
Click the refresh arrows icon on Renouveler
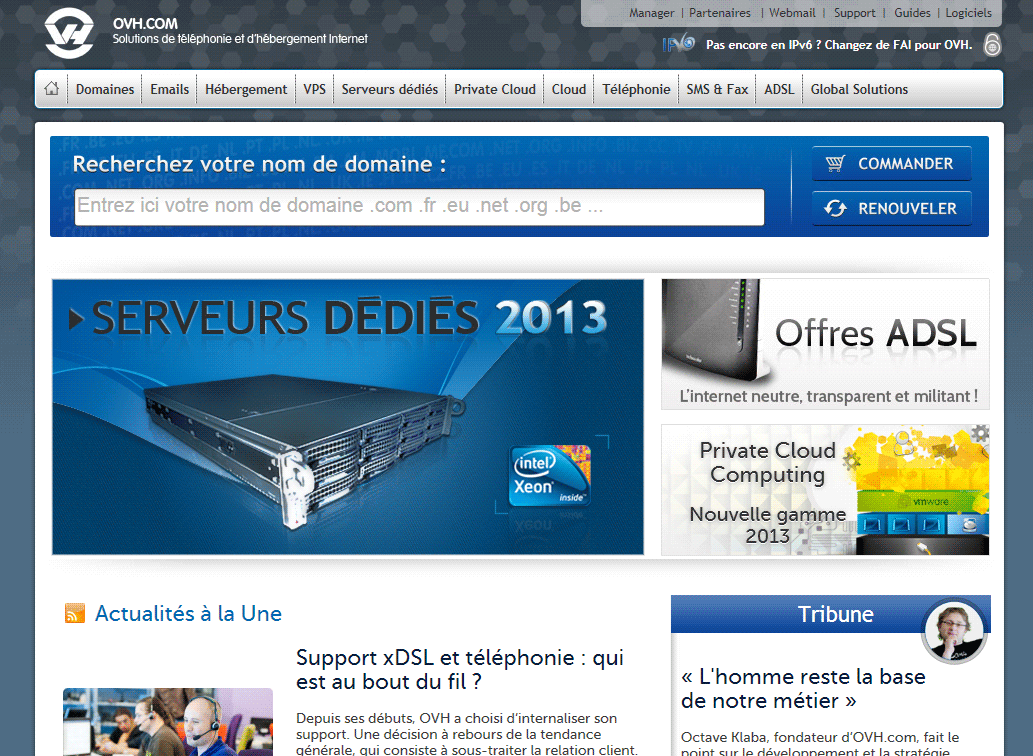835,209
